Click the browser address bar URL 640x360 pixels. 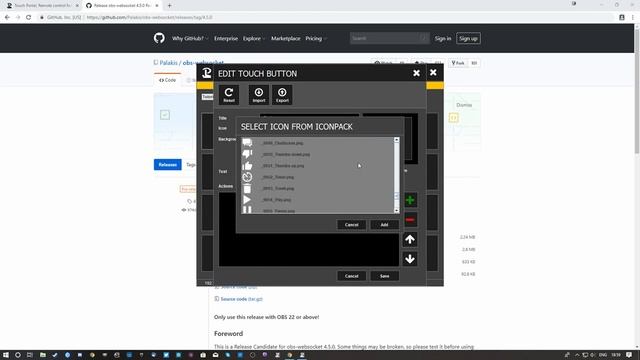(149, 18)
